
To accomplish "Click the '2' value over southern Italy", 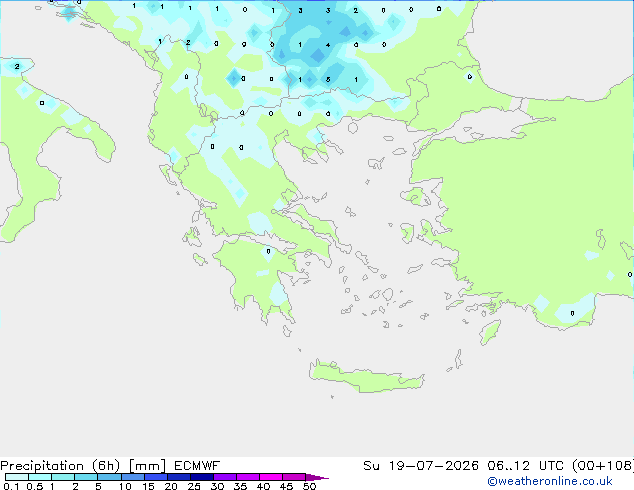I will click(x=17, y=66).
